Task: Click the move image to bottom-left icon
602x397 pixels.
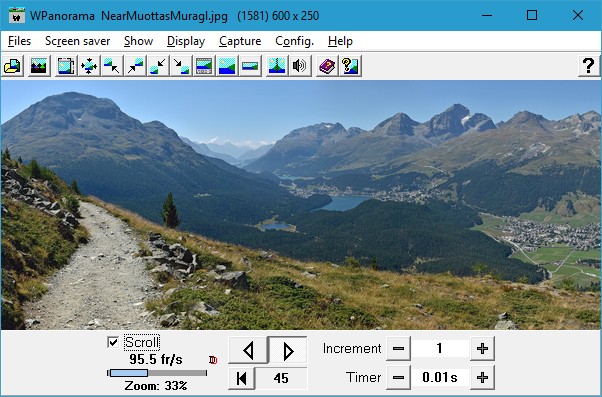Action: pyautogui.click(x=158, y=66)
